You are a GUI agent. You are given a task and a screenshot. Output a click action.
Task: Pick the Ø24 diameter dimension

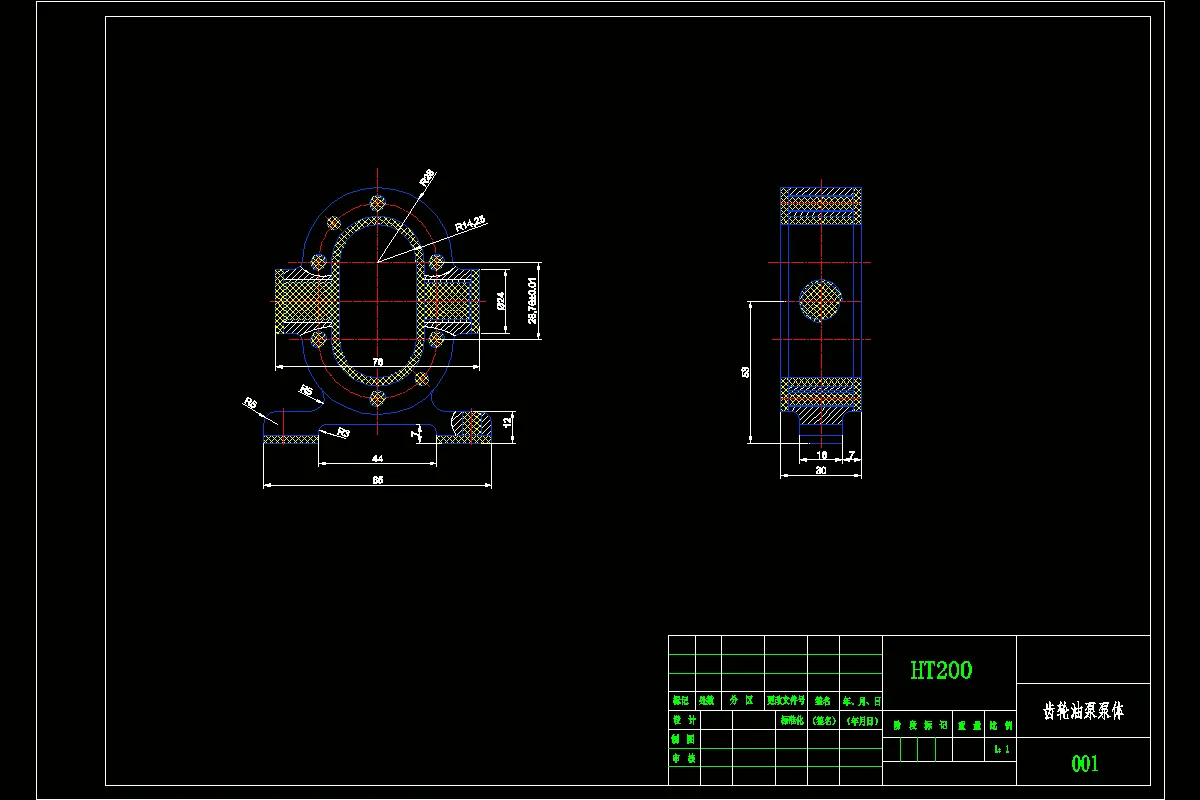(500, 299)
